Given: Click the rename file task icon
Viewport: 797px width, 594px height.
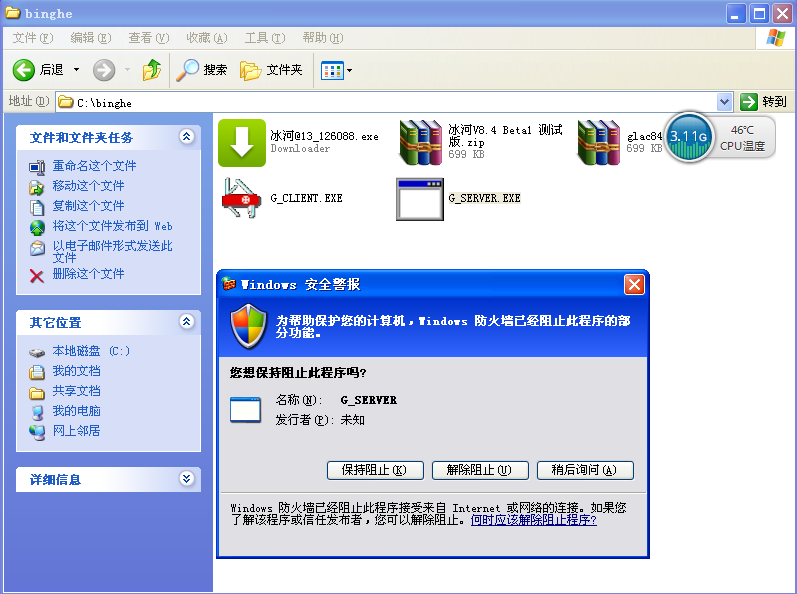Looking at the screenshot, I should coord(37,167).
